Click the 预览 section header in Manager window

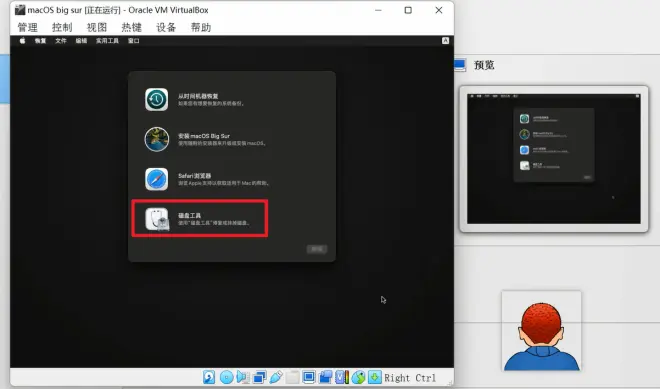pos(484,65)
